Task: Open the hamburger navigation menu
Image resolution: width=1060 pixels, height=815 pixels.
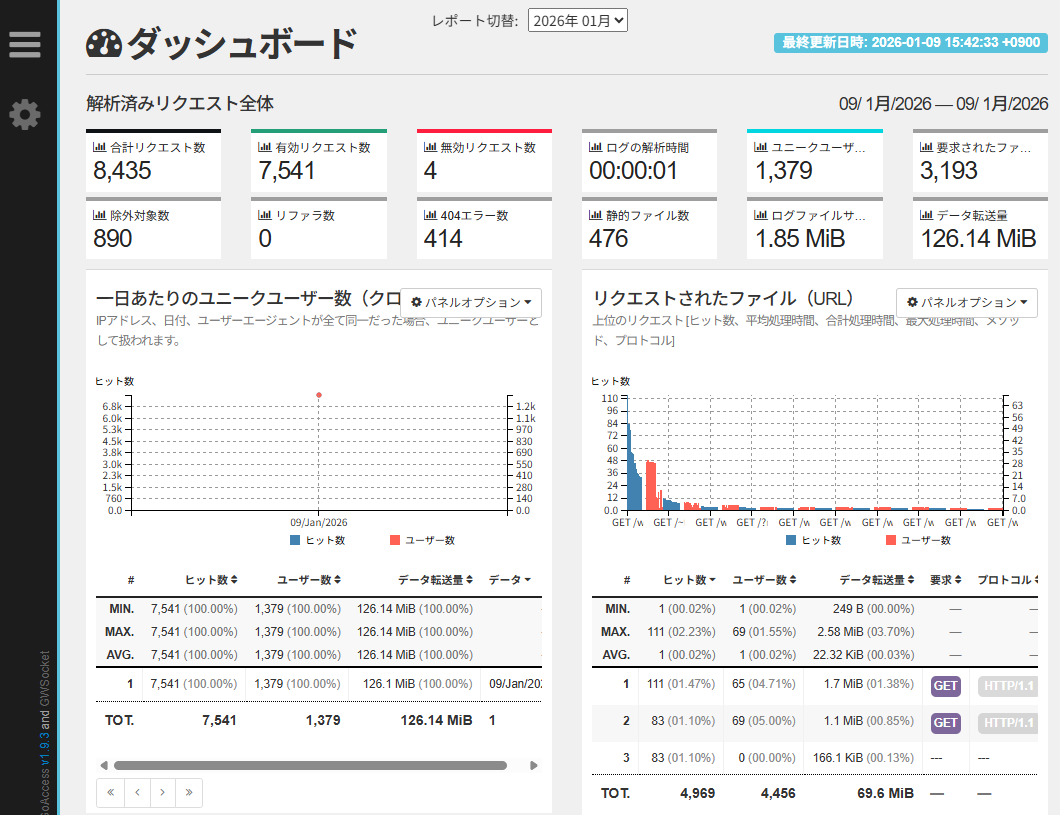Action: (x=25, y=45)
